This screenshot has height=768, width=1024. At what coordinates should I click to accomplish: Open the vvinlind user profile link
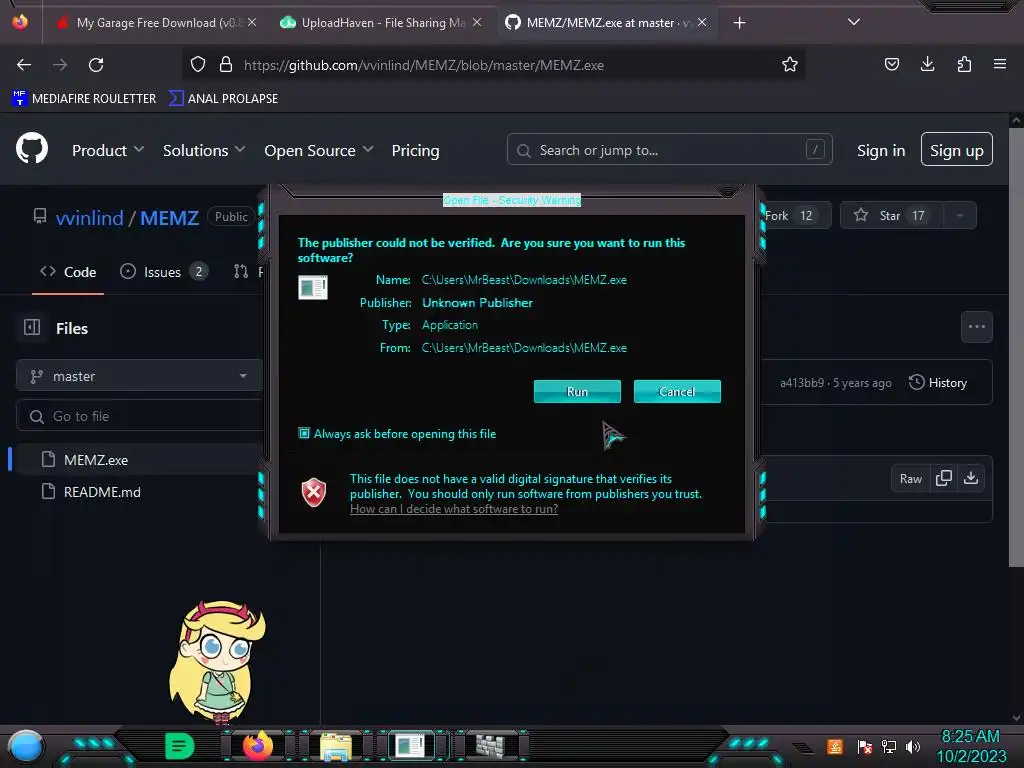click(x=89, y=217)
